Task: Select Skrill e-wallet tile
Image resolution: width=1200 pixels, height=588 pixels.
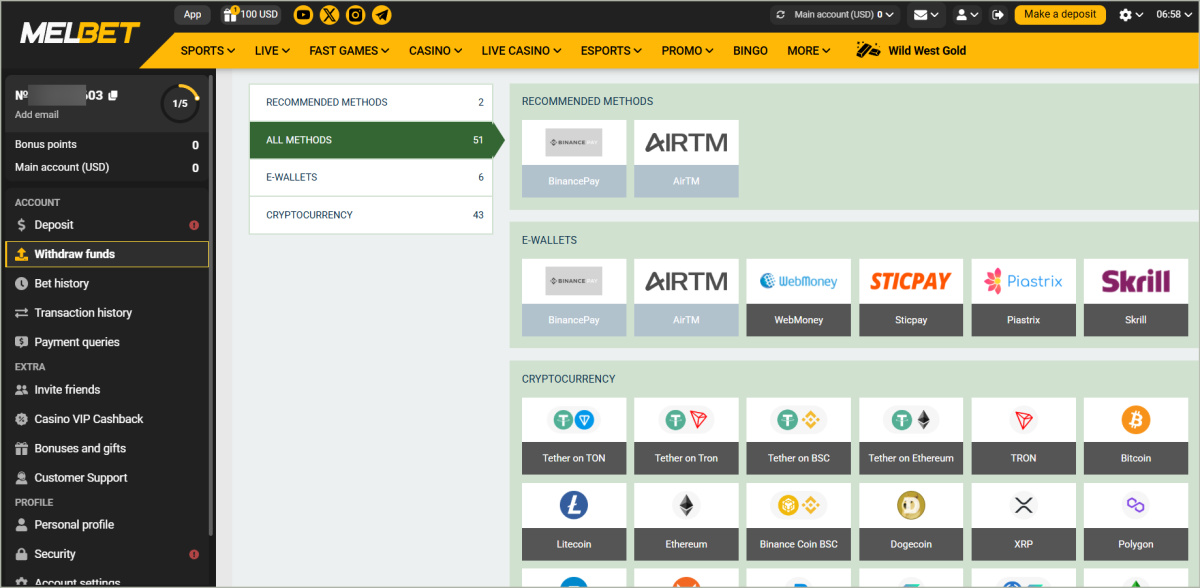Action: pyautogui.click(x=1135, y=297)
